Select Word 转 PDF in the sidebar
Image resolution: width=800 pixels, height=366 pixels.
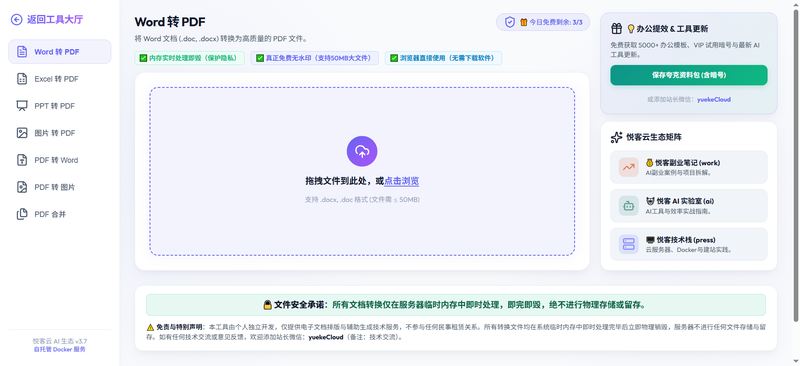(x=60, y=52)
